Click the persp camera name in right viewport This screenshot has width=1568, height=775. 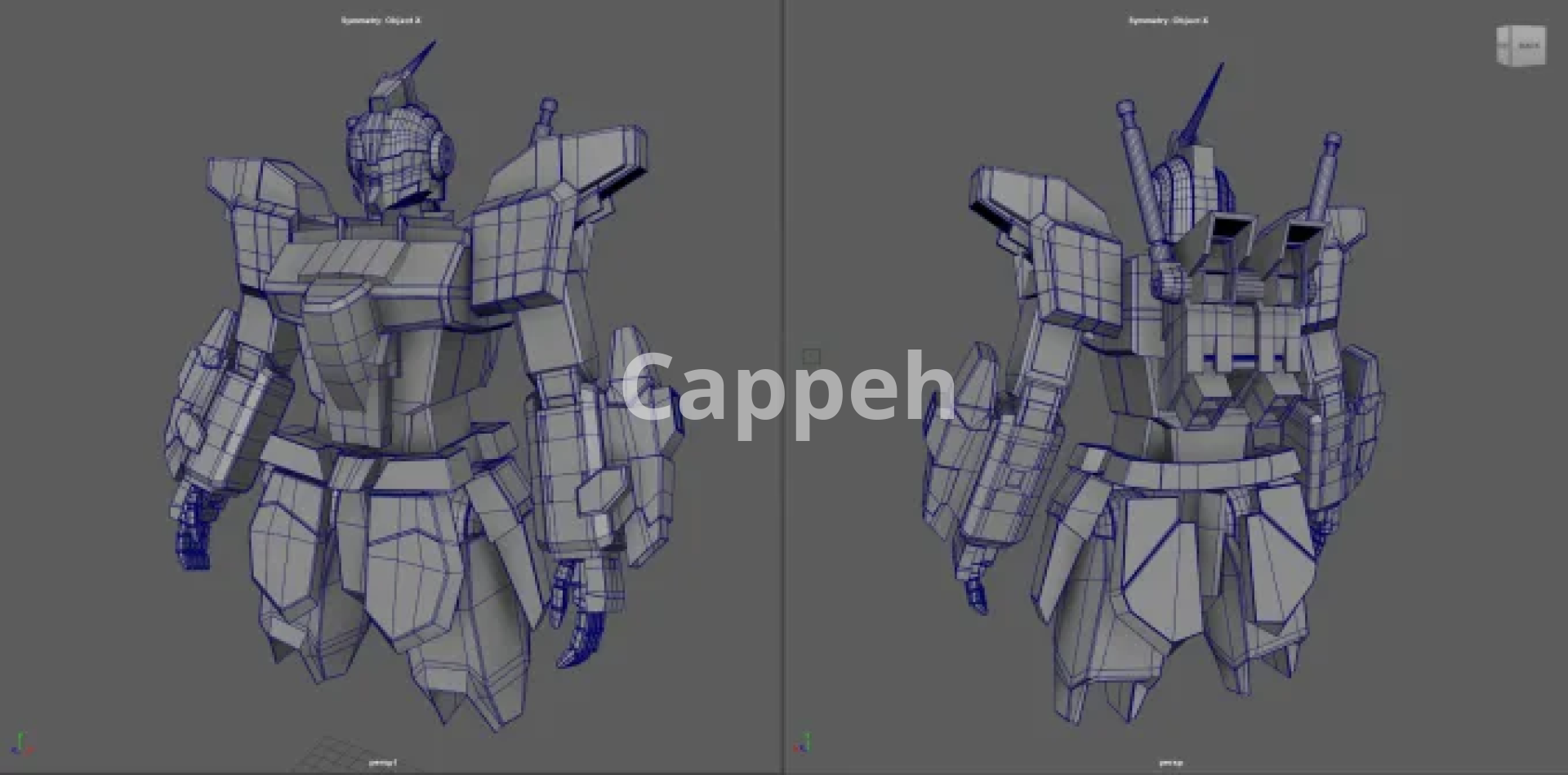(x=1170, y=763)
